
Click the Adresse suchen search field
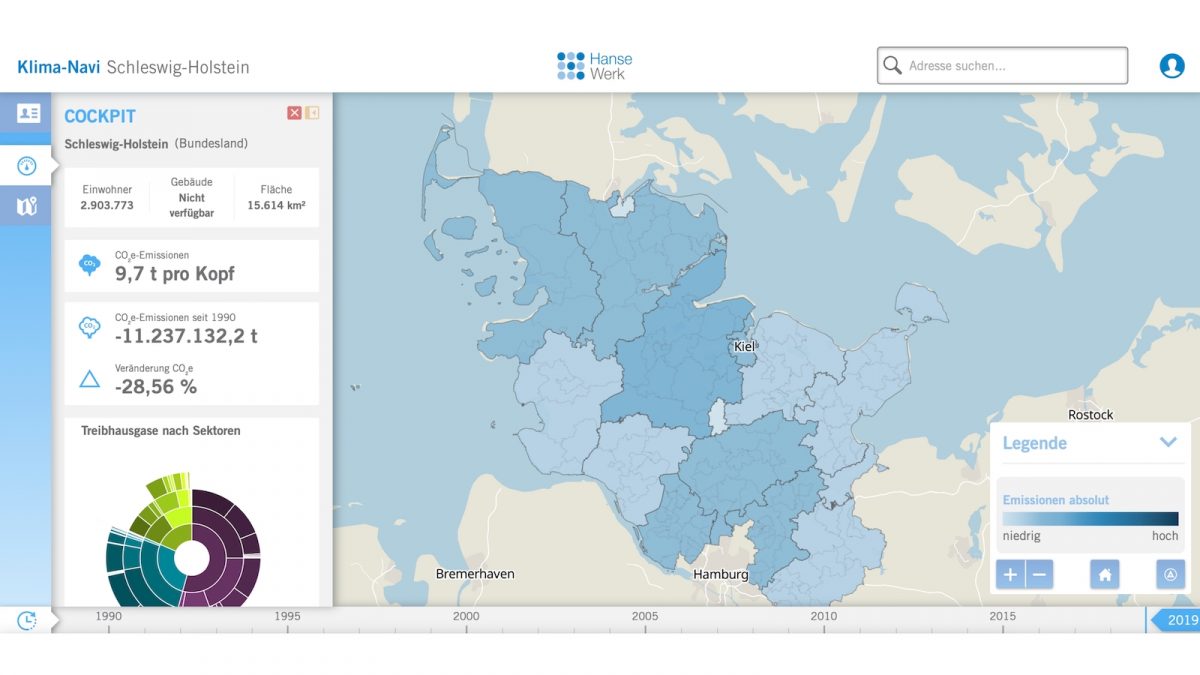tap(1010, 66)
